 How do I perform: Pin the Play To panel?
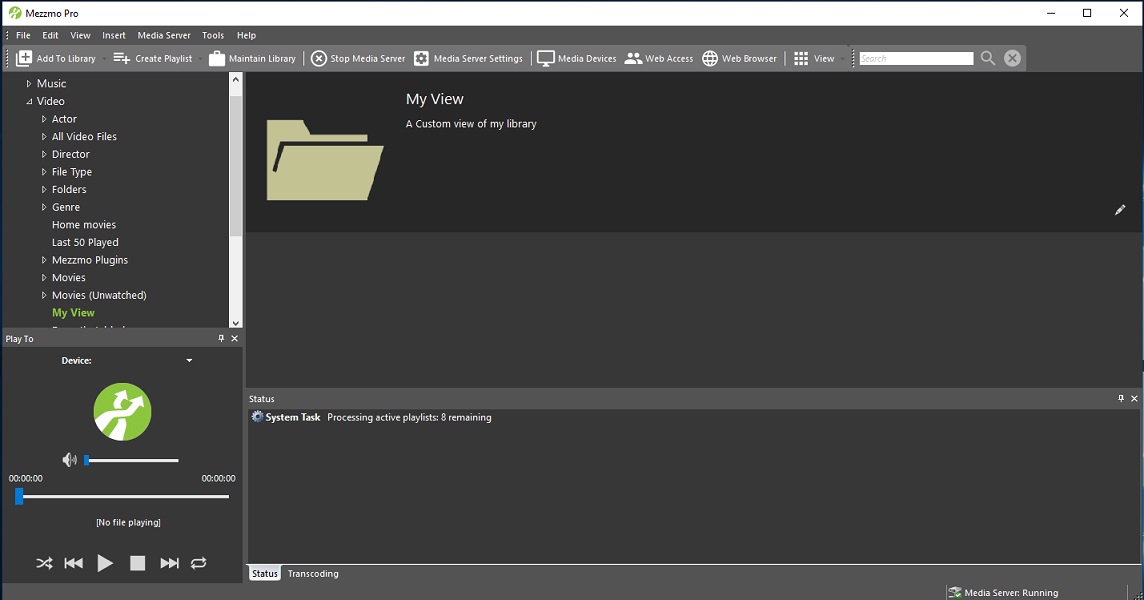221,339
